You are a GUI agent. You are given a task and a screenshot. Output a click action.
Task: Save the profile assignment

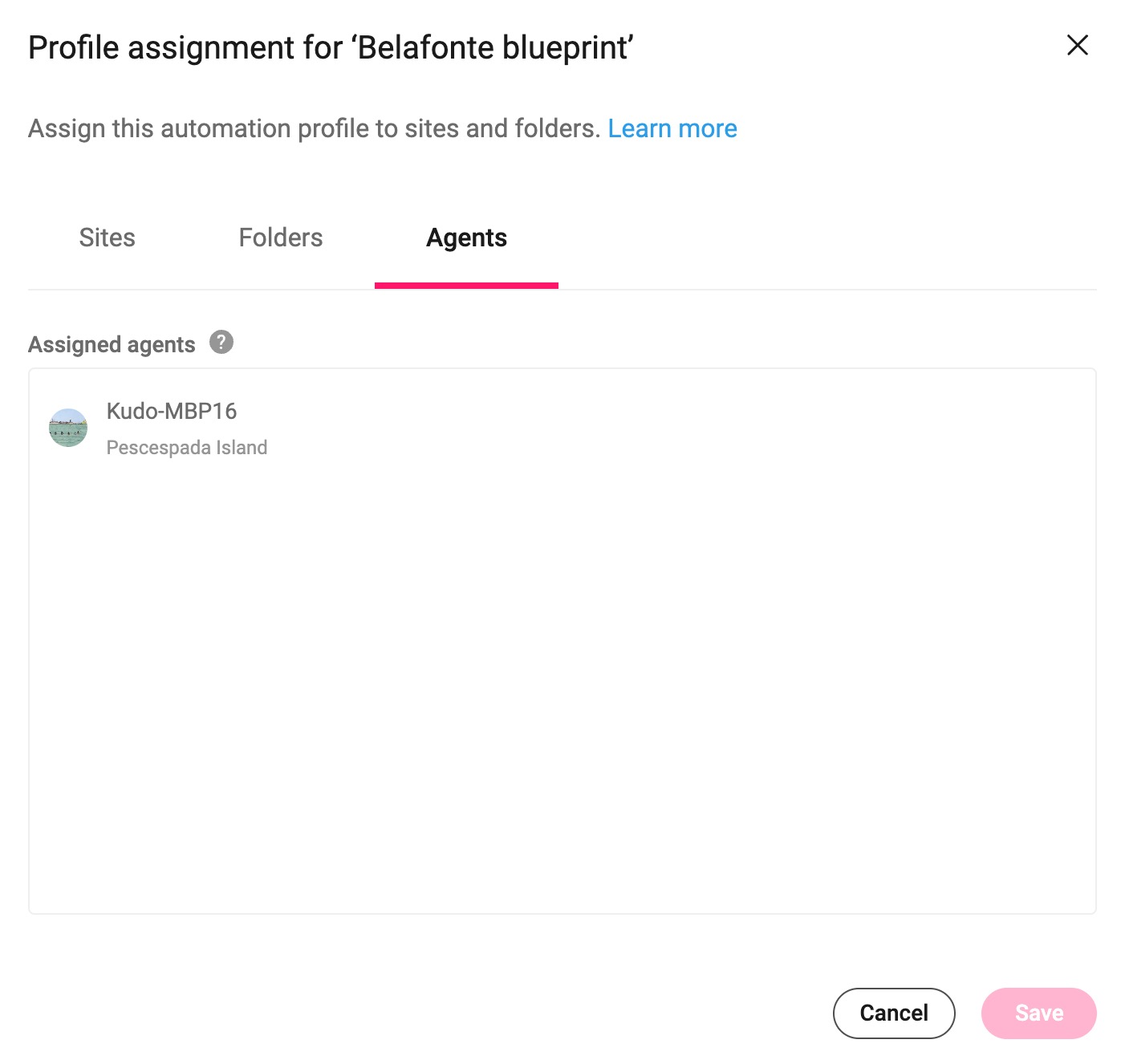coord(1038,1013)
